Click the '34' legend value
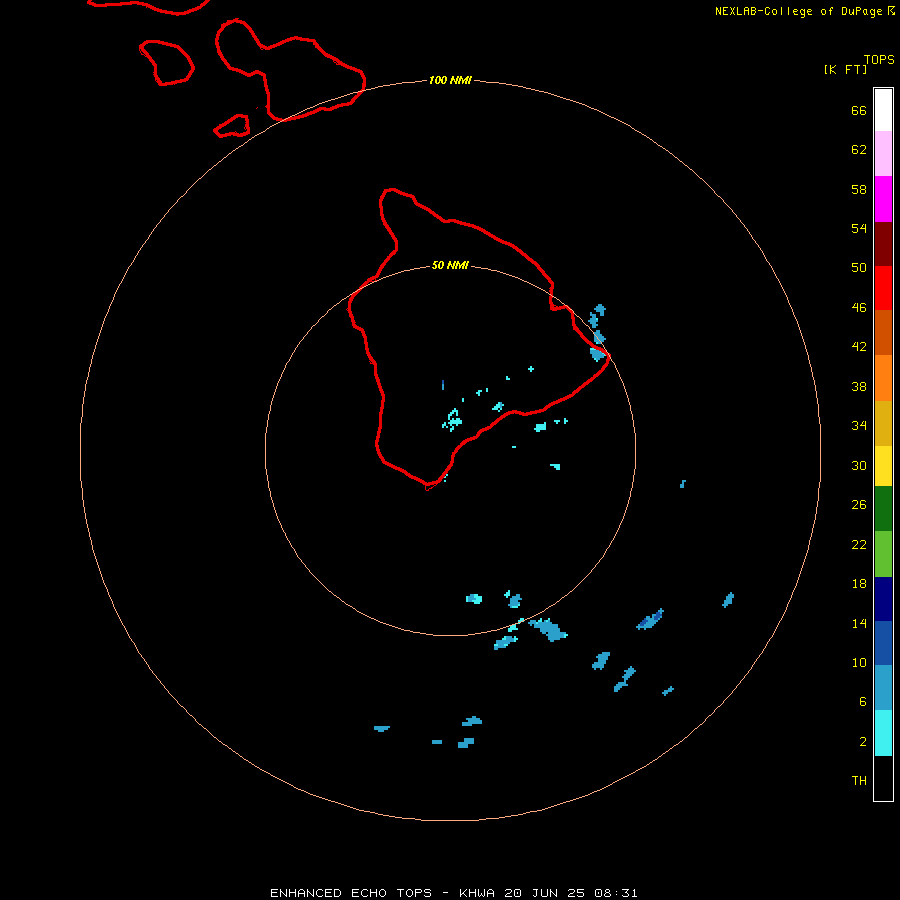 (859, 425)
